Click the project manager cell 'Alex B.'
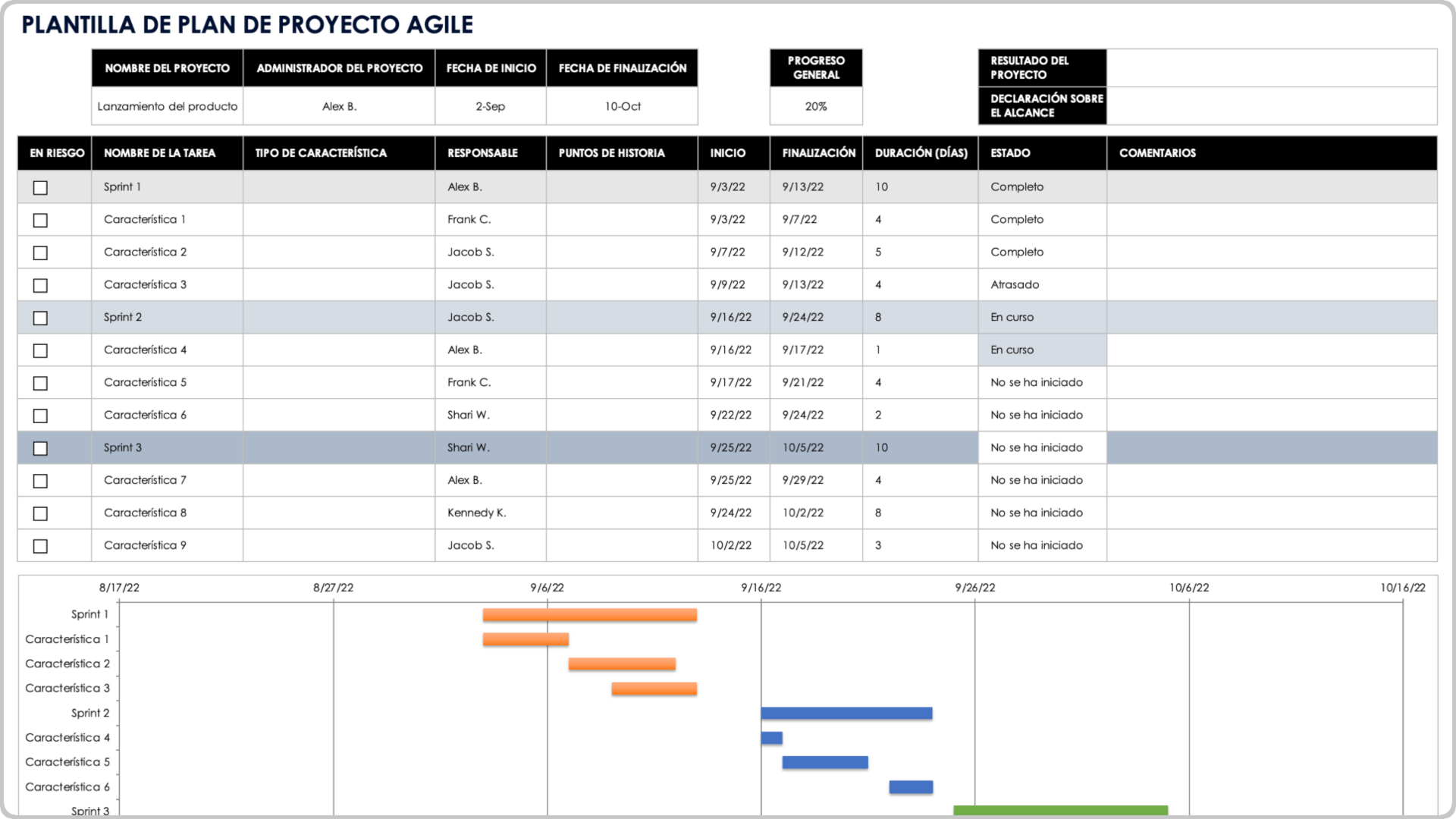Screen dimensions: 1456x819 (x=339, y=106)
